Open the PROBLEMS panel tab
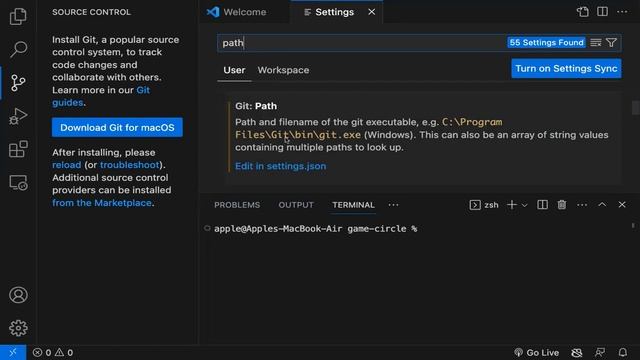Screen dimensions: 640x360 click(x=237, y=205)
